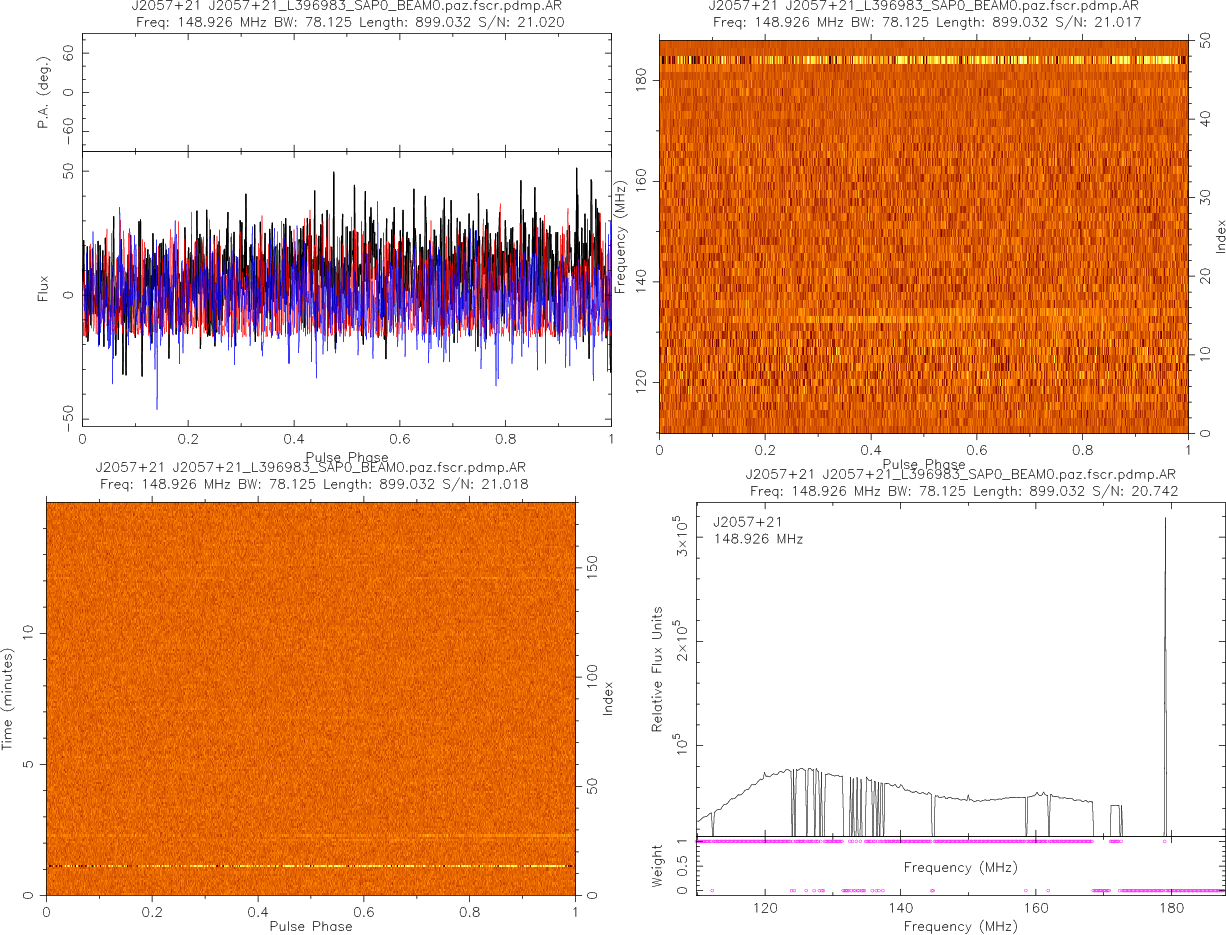Click the bright yellow band atop the frequency-phase plot
Viewport: 1226px width, 935px height.
point(923,60)
